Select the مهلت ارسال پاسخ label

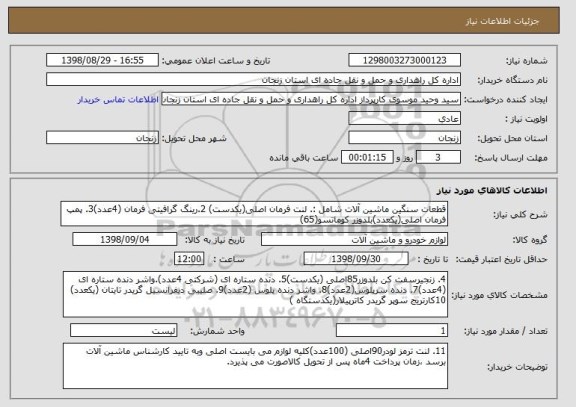511,158
